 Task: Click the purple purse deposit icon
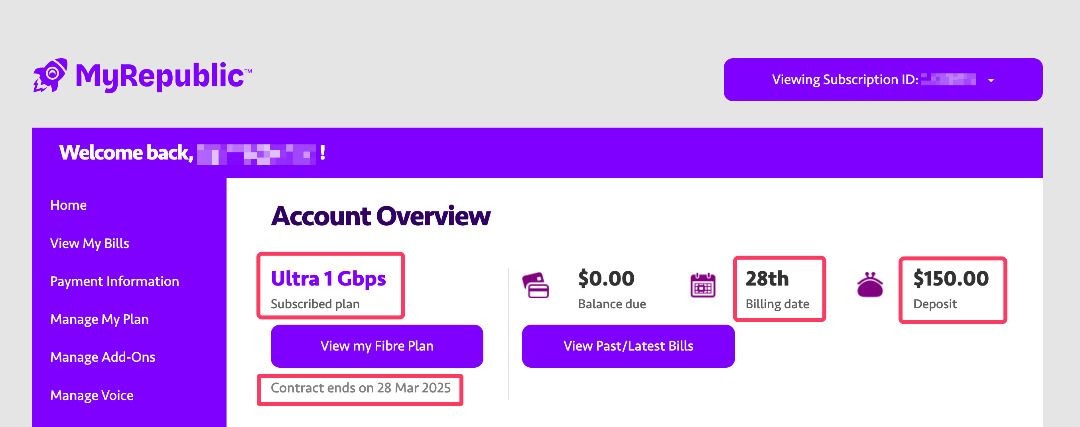click(870, 285)
